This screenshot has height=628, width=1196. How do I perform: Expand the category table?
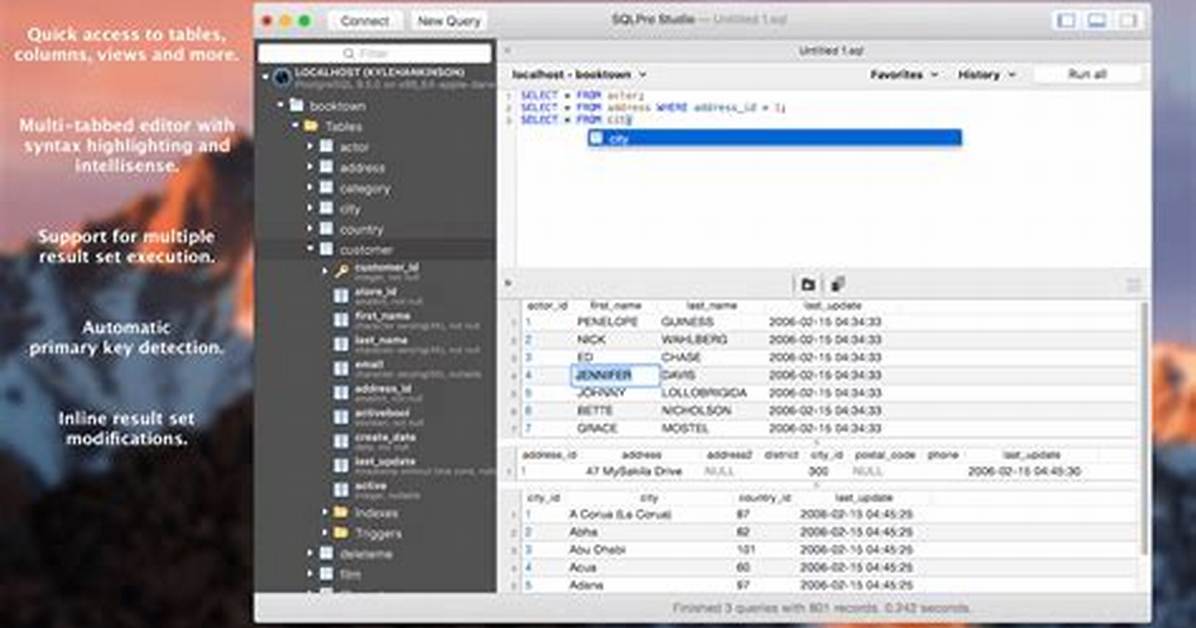tap(310, 188)
